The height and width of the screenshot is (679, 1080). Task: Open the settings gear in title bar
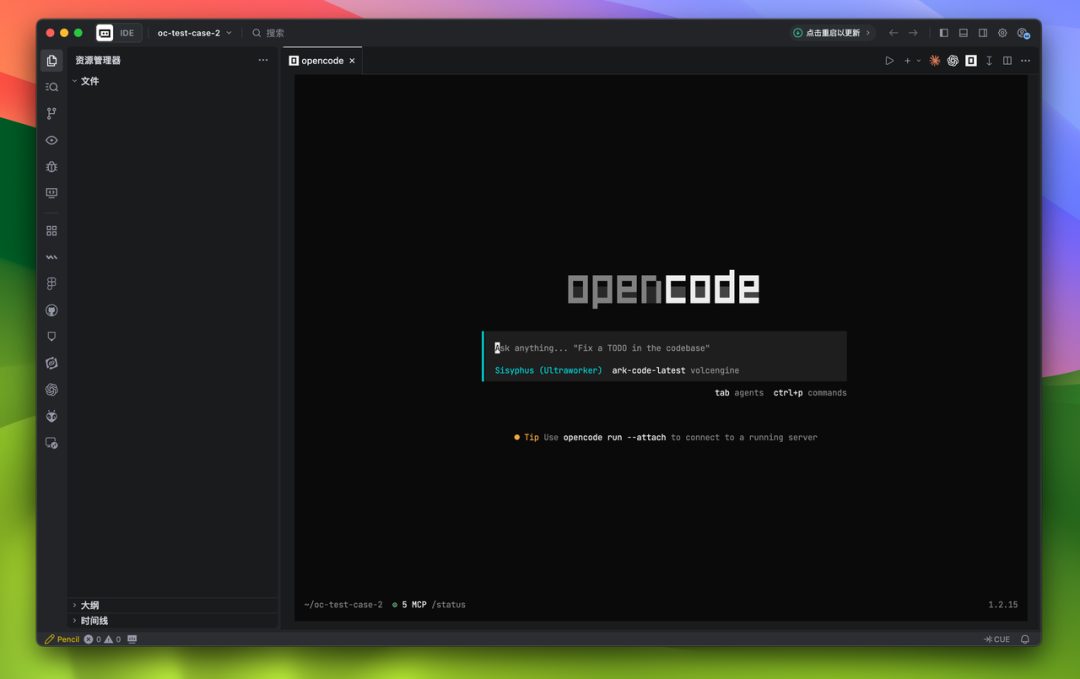coord(1002,33)
